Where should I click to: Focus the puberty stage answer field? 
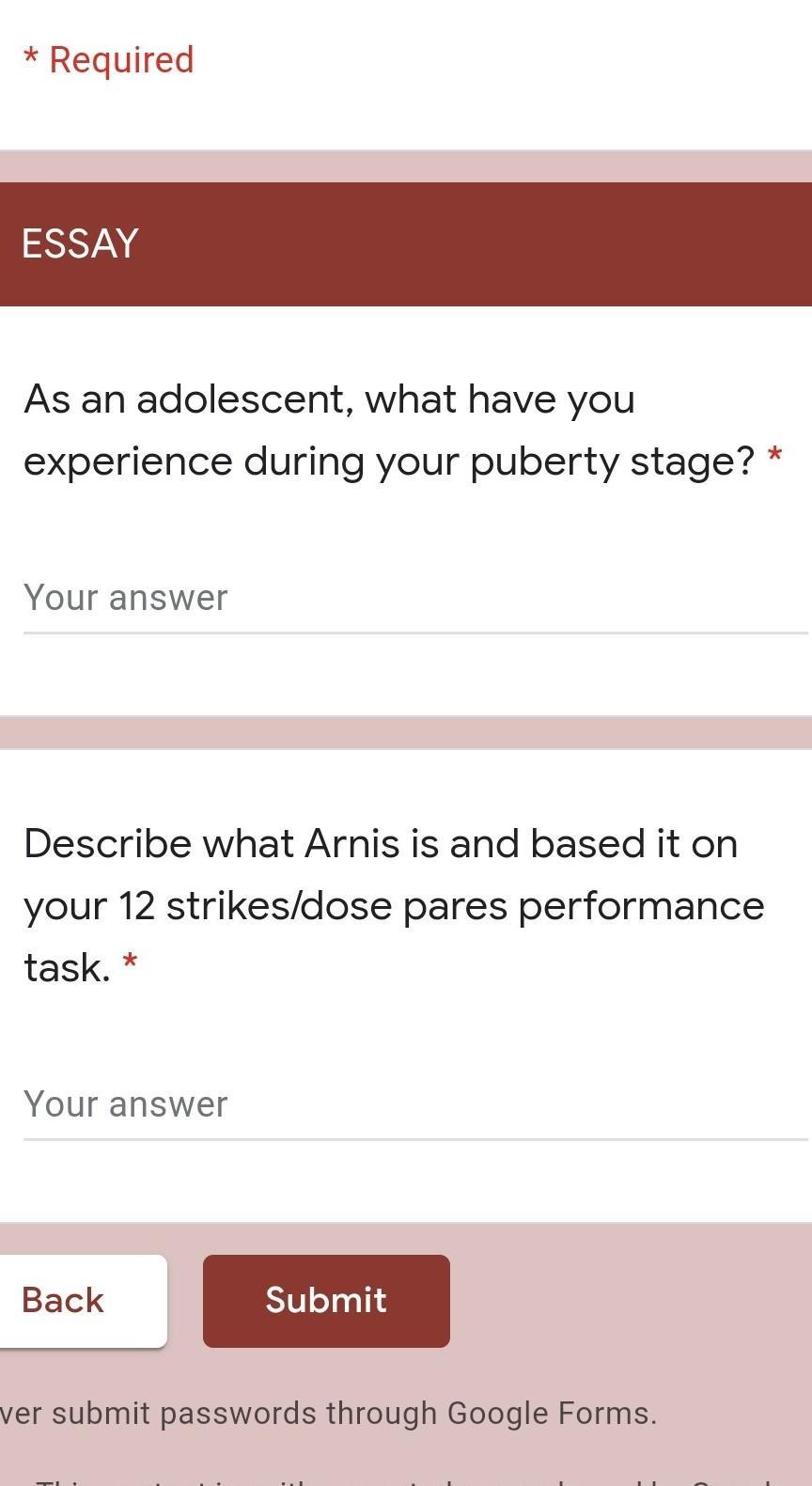[x=414, y=599]
